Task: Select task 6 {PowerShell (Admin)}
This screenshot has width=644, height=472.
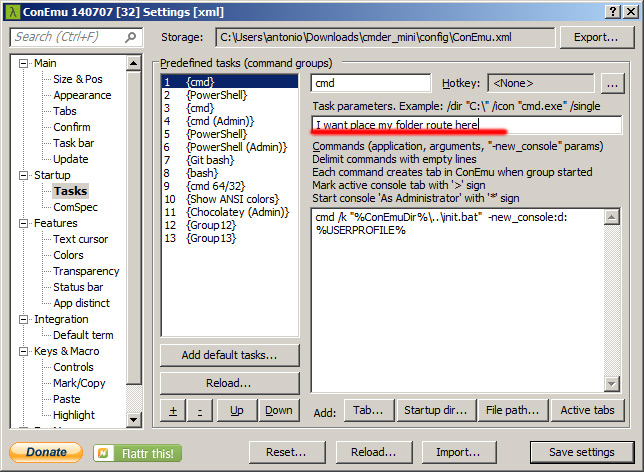Action: [x=230, y=147]
